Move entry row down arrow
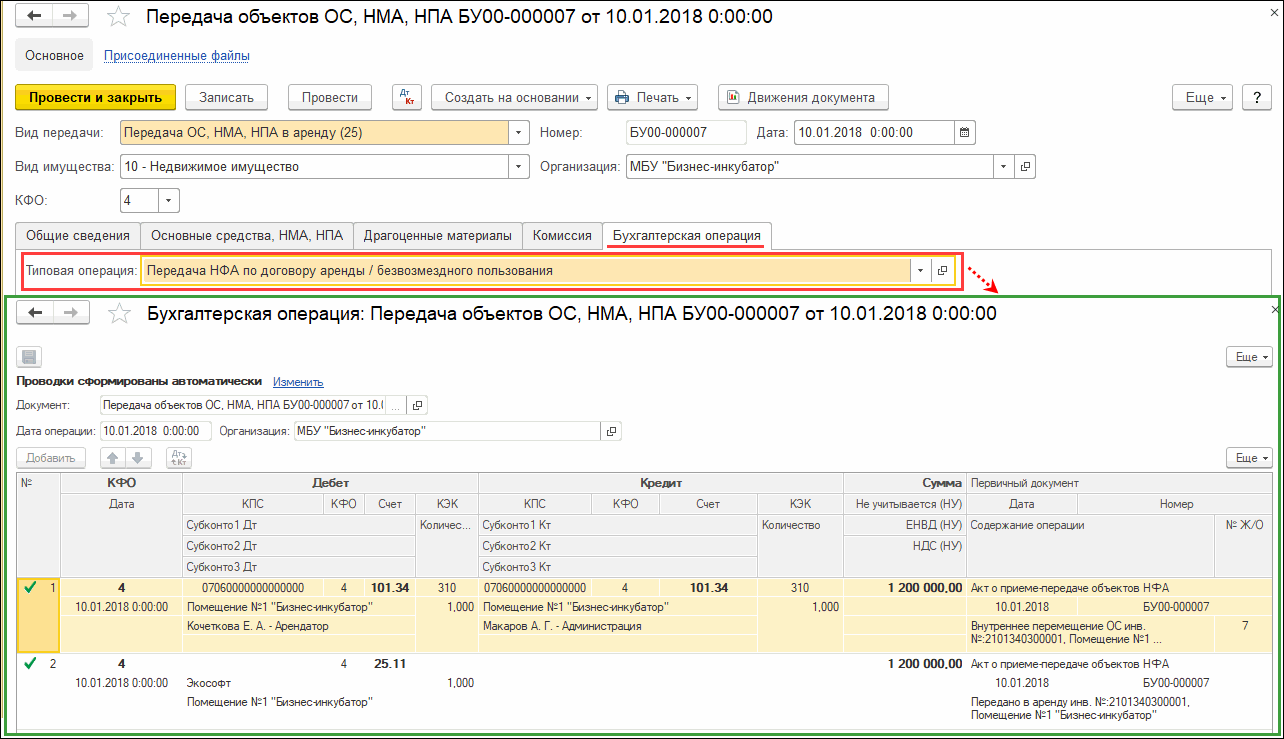 [138, 458]
